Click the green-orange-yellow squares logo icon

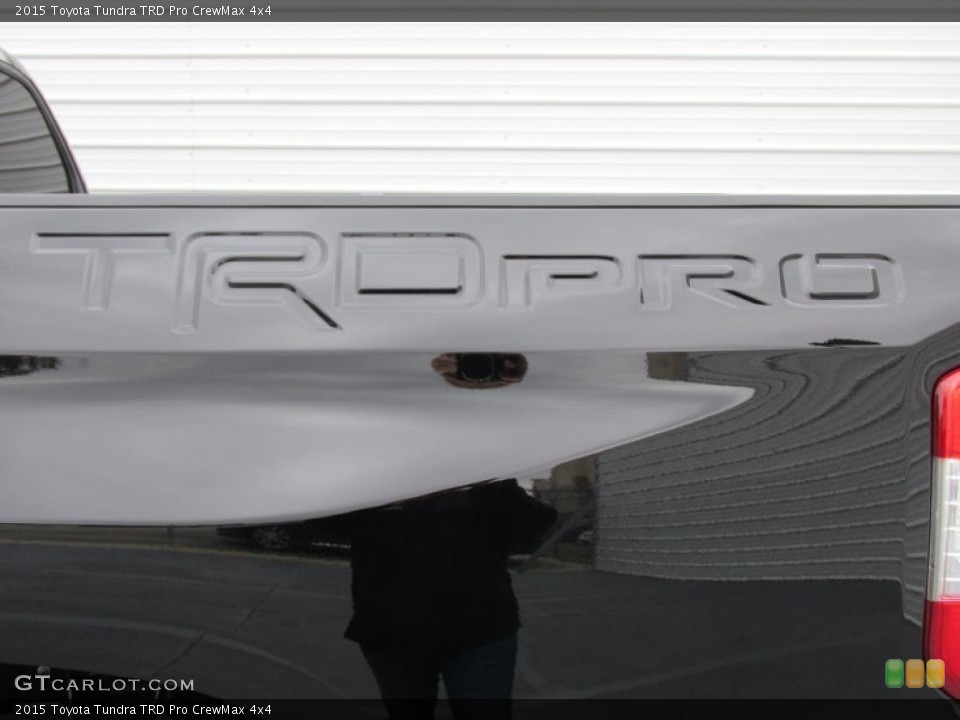pos(915,673)
